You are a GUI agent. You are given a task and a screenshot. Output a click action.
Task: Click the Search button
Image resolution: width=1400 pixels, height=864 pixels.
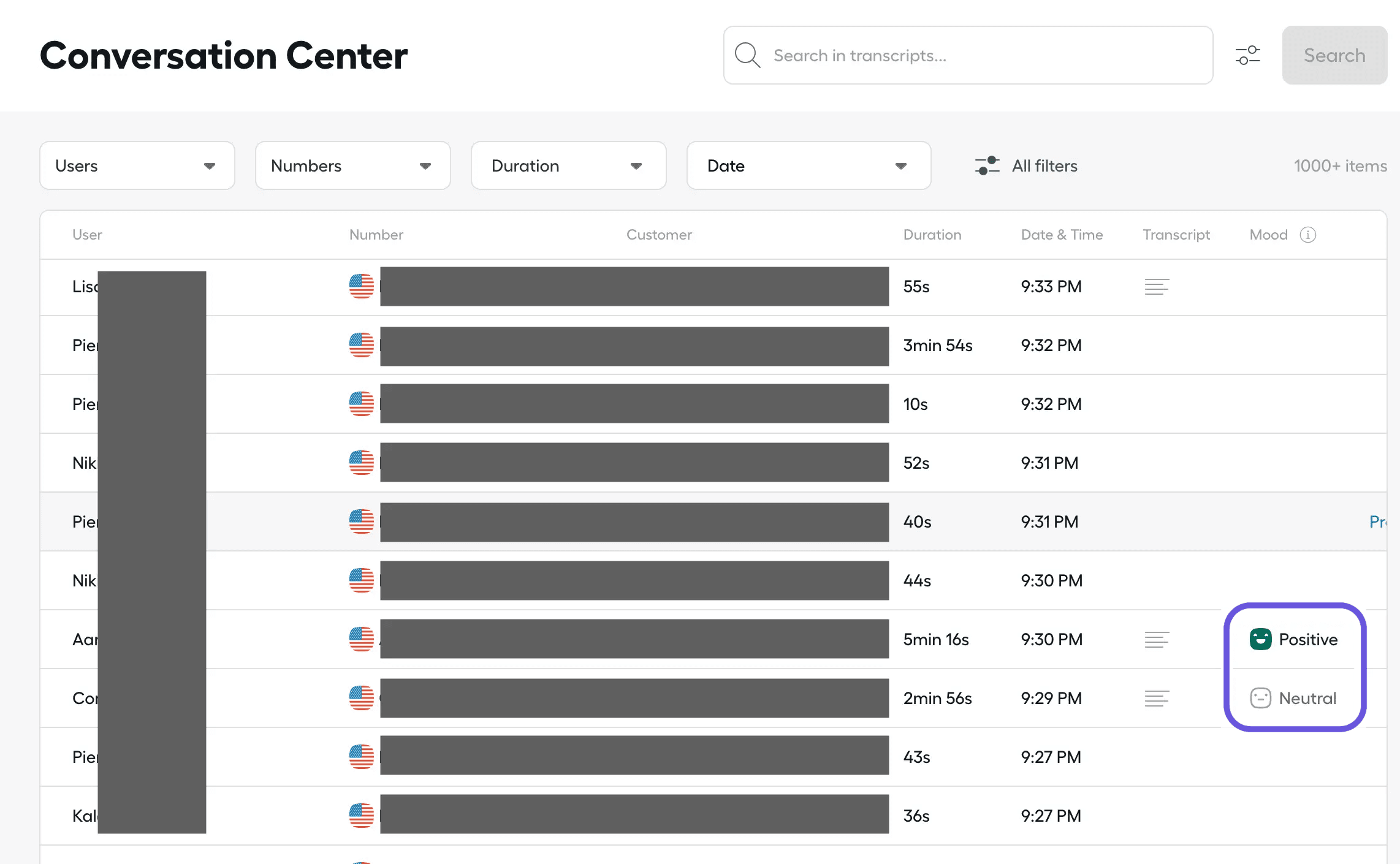[x=1334, y=55]
